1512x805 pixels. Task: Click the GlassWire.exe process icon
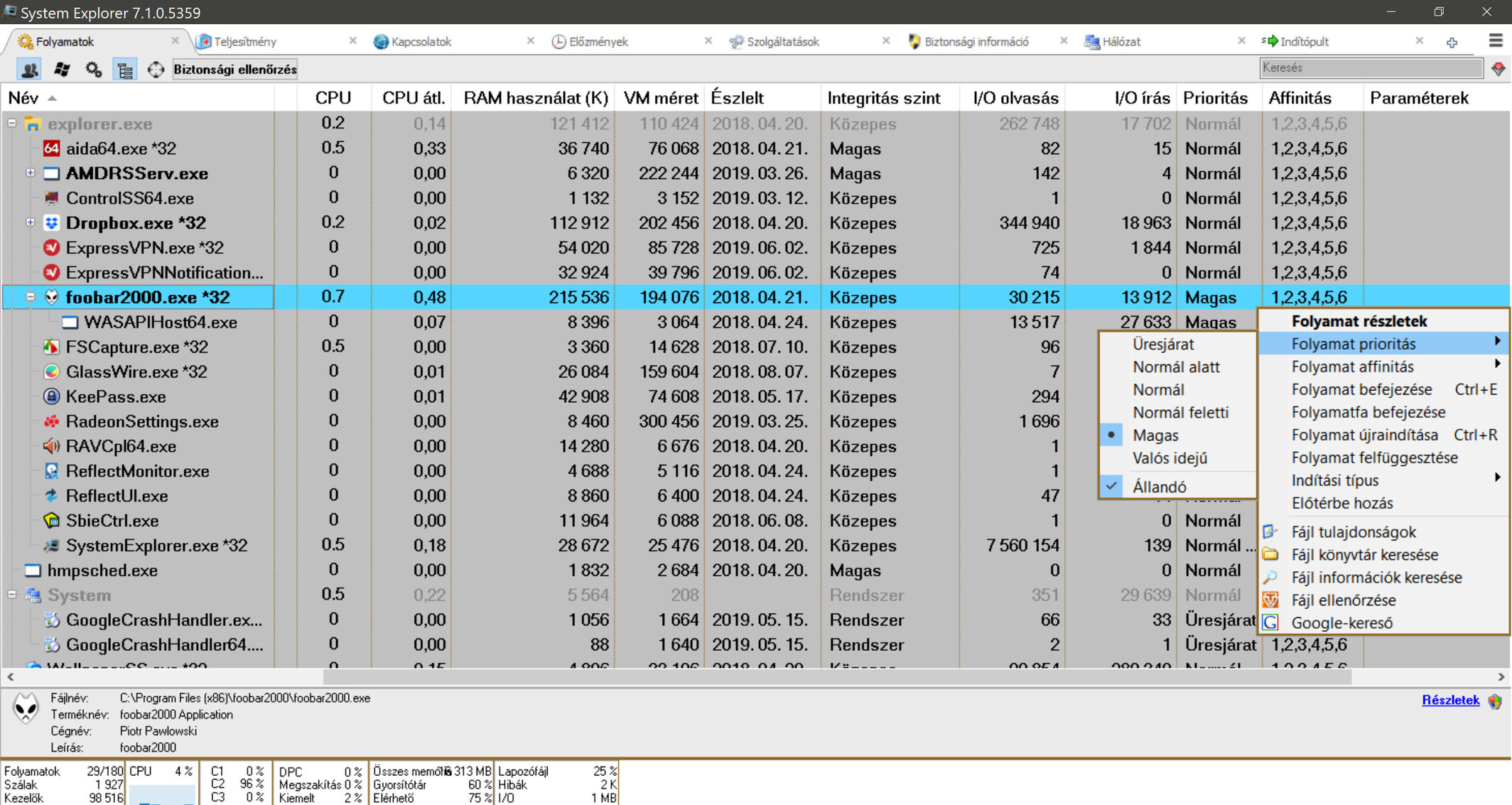point(51,372)
